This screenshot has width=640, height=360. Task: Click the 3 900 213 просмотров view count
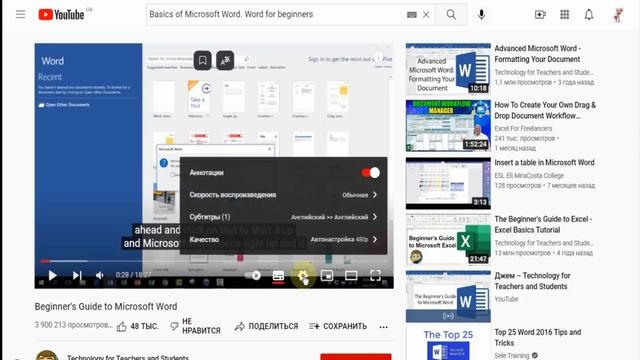point(73,325)
